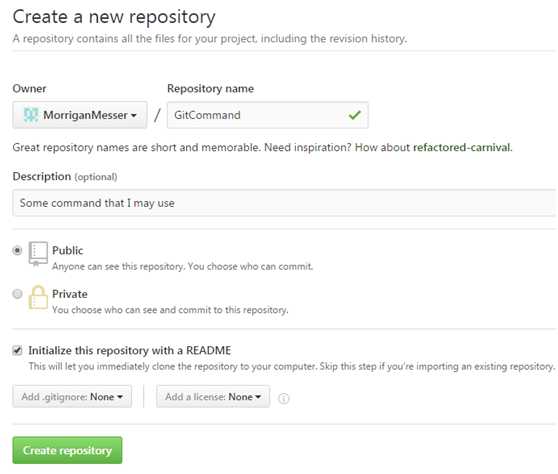Open the Add .gitignore dropdown

72,396
